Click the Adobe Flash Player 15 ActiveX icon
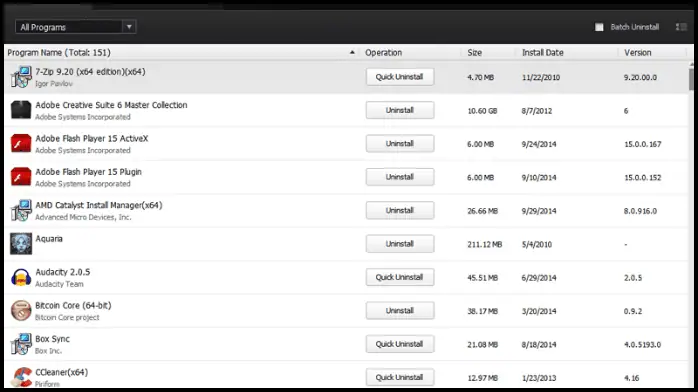Image resolution: width=698 pixels, height=392 pixels. [21, 144]
